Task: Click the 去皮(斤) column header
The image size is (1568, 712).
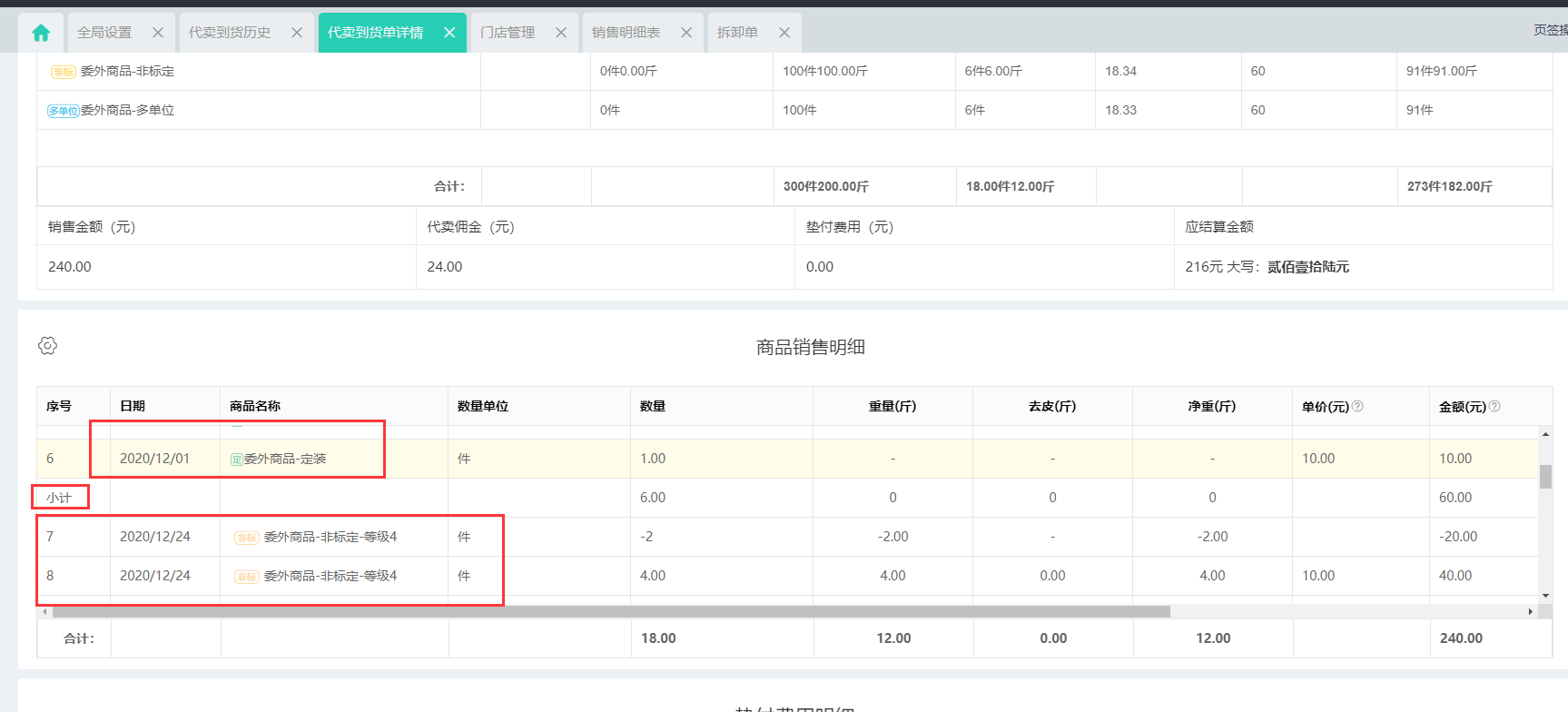Action: pos(1052,406)
